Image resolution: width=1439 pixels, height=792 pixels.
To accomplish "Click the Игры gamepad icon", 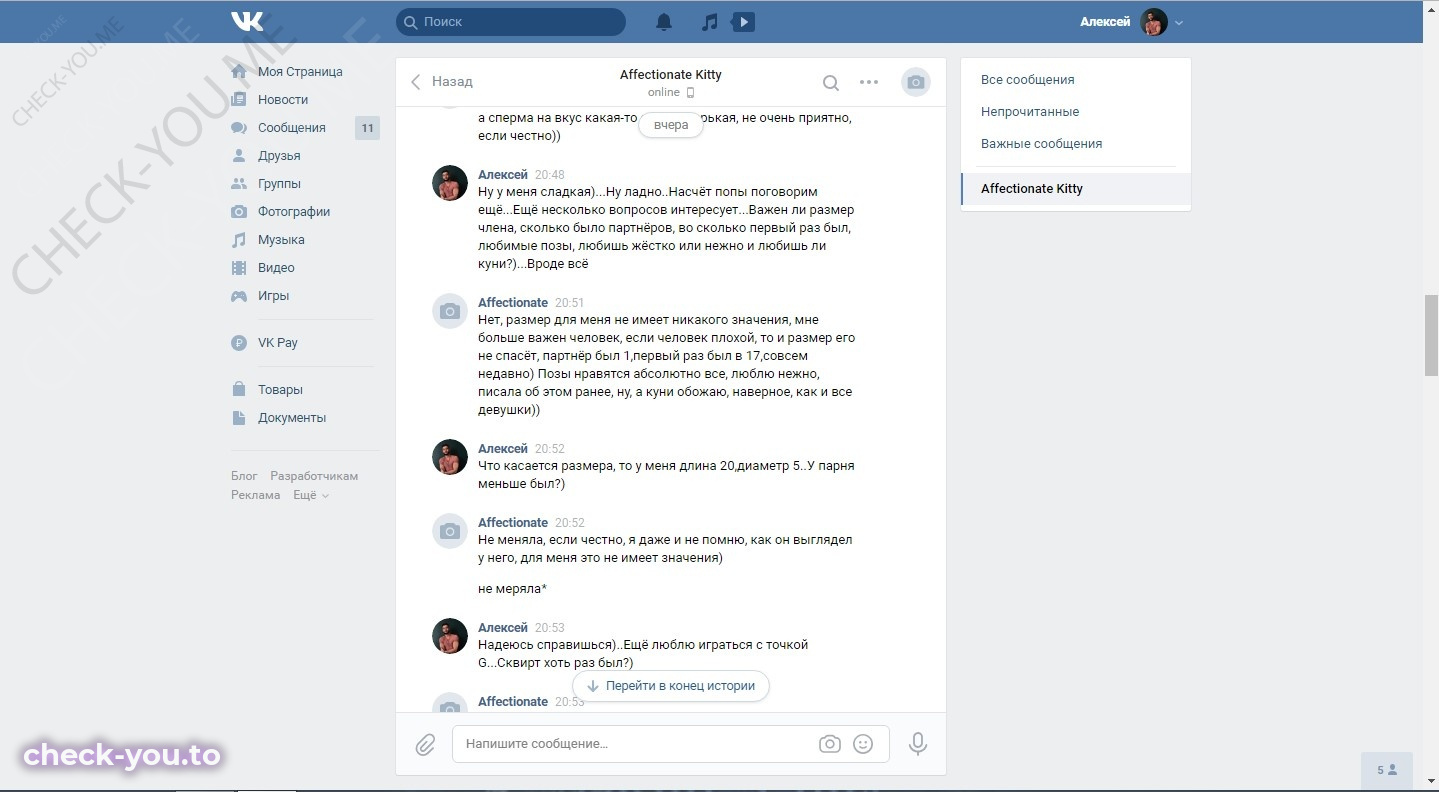I will pyautogui.click(x=239, y=296).
